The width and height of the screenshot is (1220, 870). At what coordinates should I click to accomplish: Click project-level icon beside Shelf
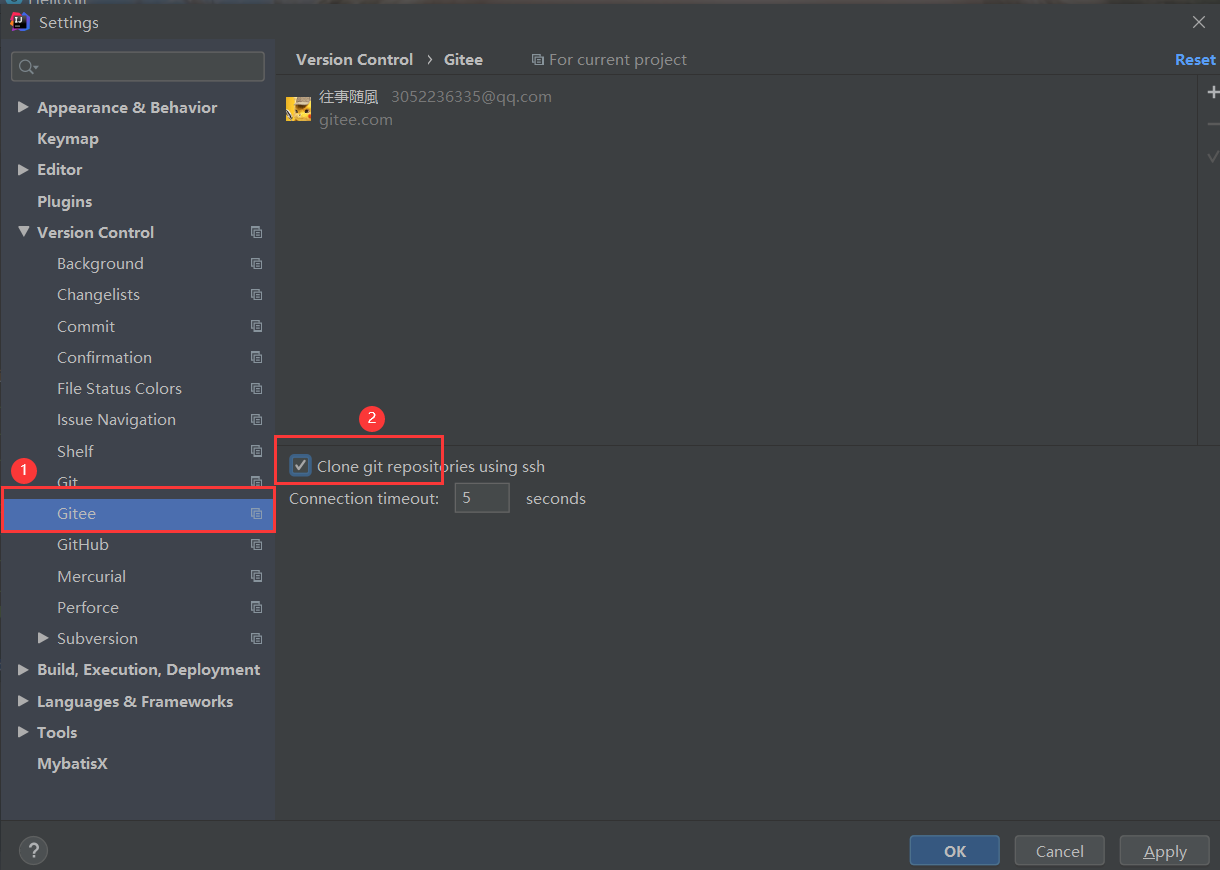[x=256, y=451]
